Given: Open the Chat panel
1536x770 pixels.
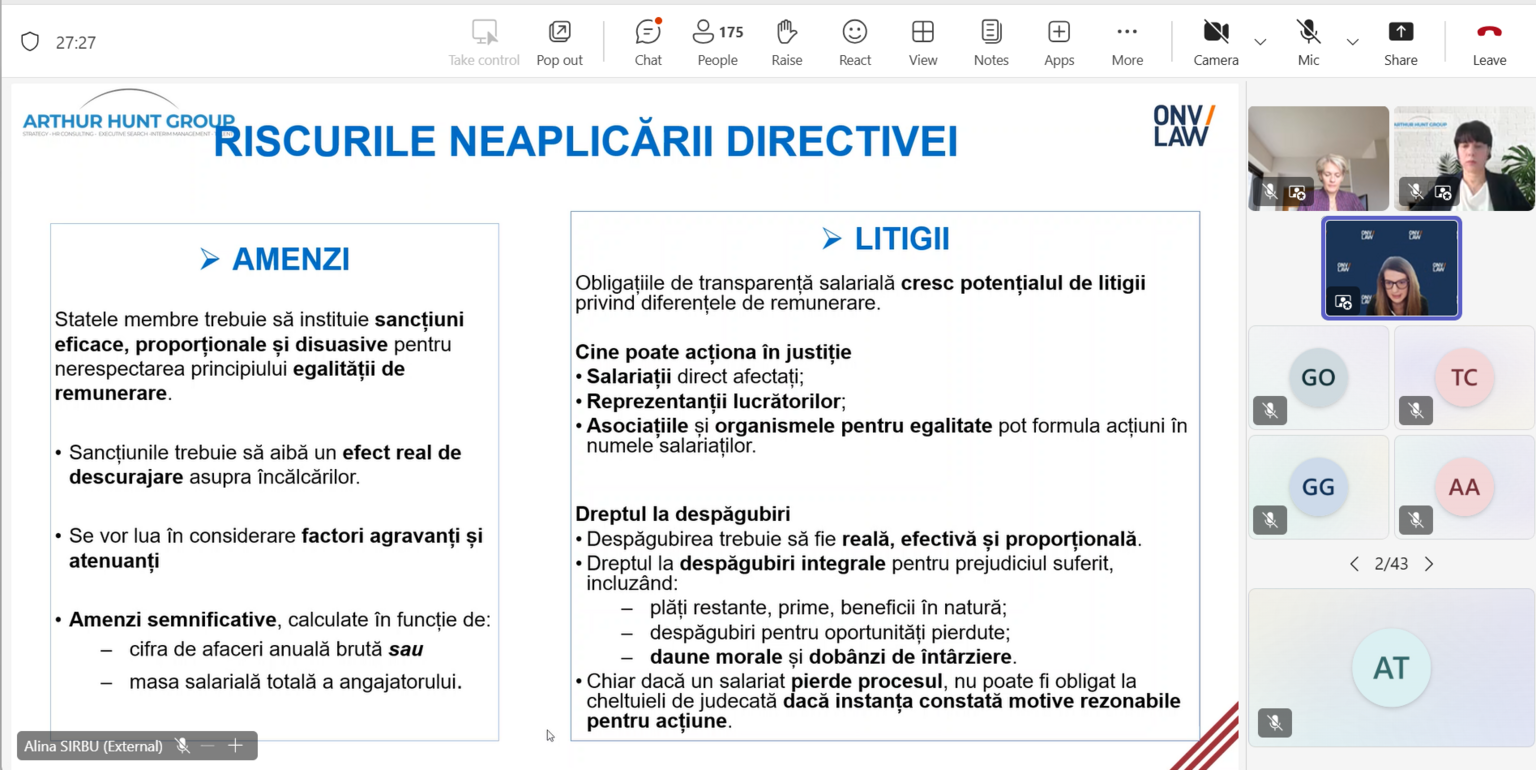Looking at the screenshot, I should click(648, 43).
